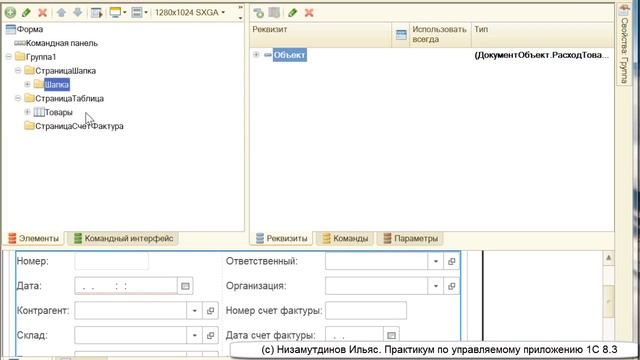Click the Тип column header
640x360 pixels.
[x=542, y=34]
